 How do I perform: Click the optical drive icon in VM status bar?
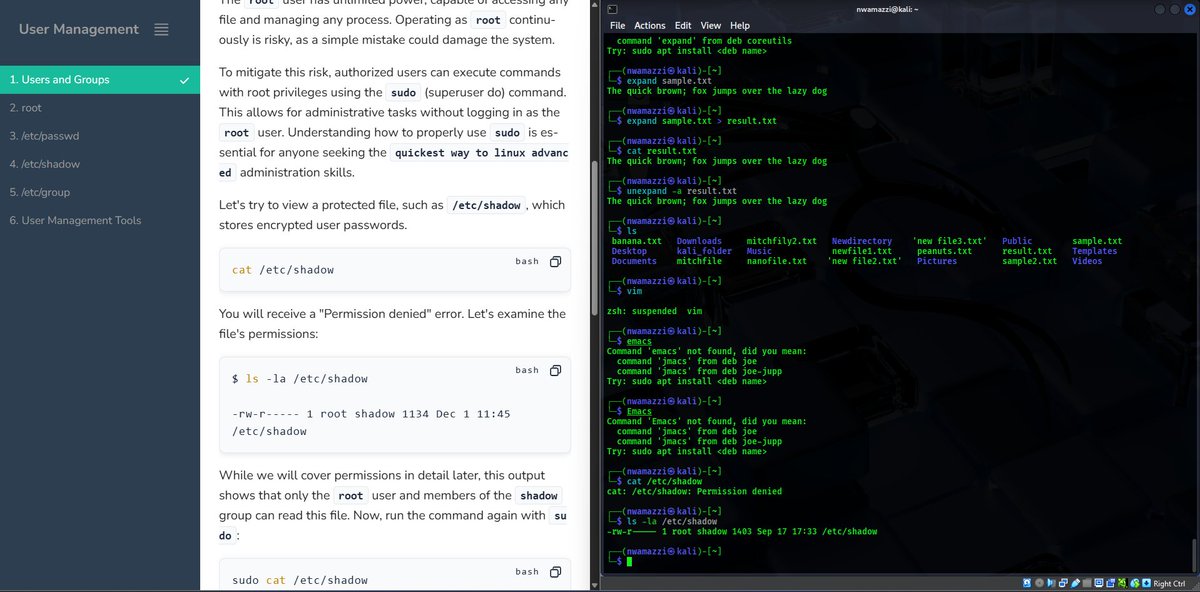click(x=1038, y=583)
